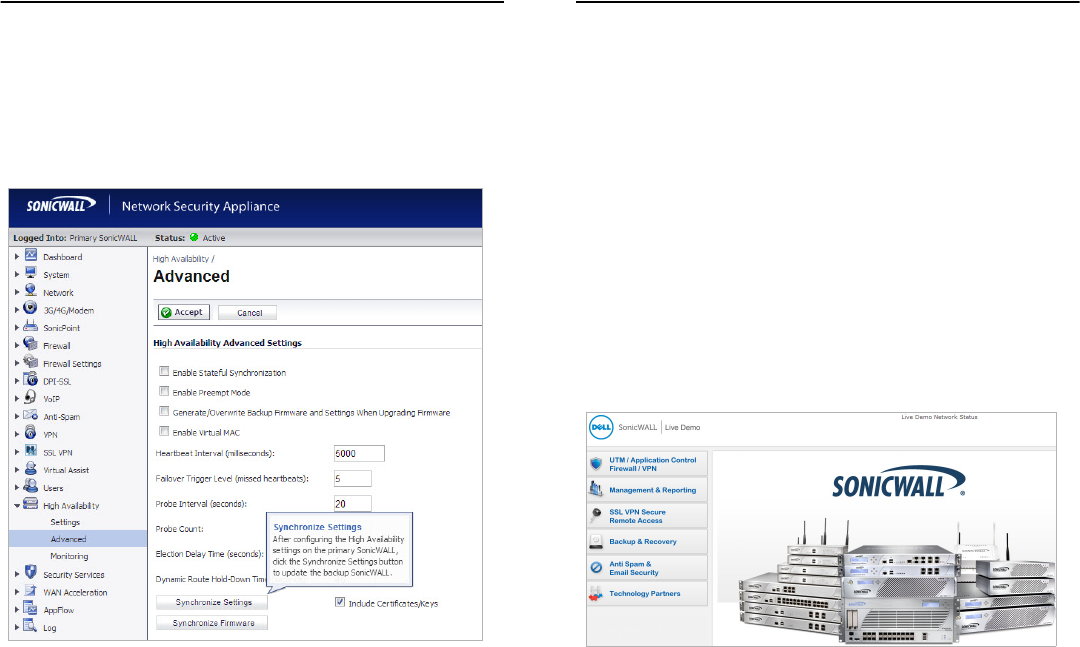
Task: Click Live Demo Network Status link
Action: tap(939, 417)
